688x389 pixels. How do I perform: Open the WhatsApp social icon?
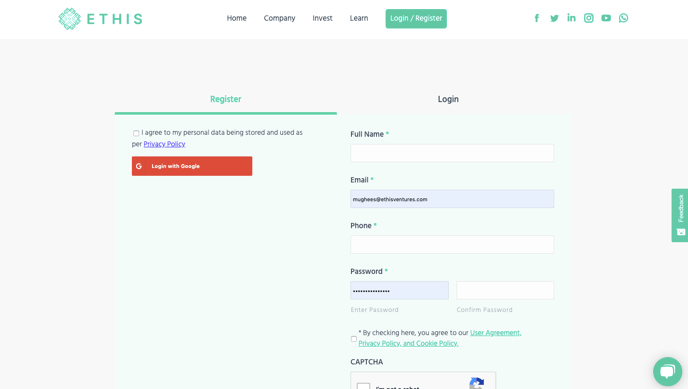(x=624, y=18)
